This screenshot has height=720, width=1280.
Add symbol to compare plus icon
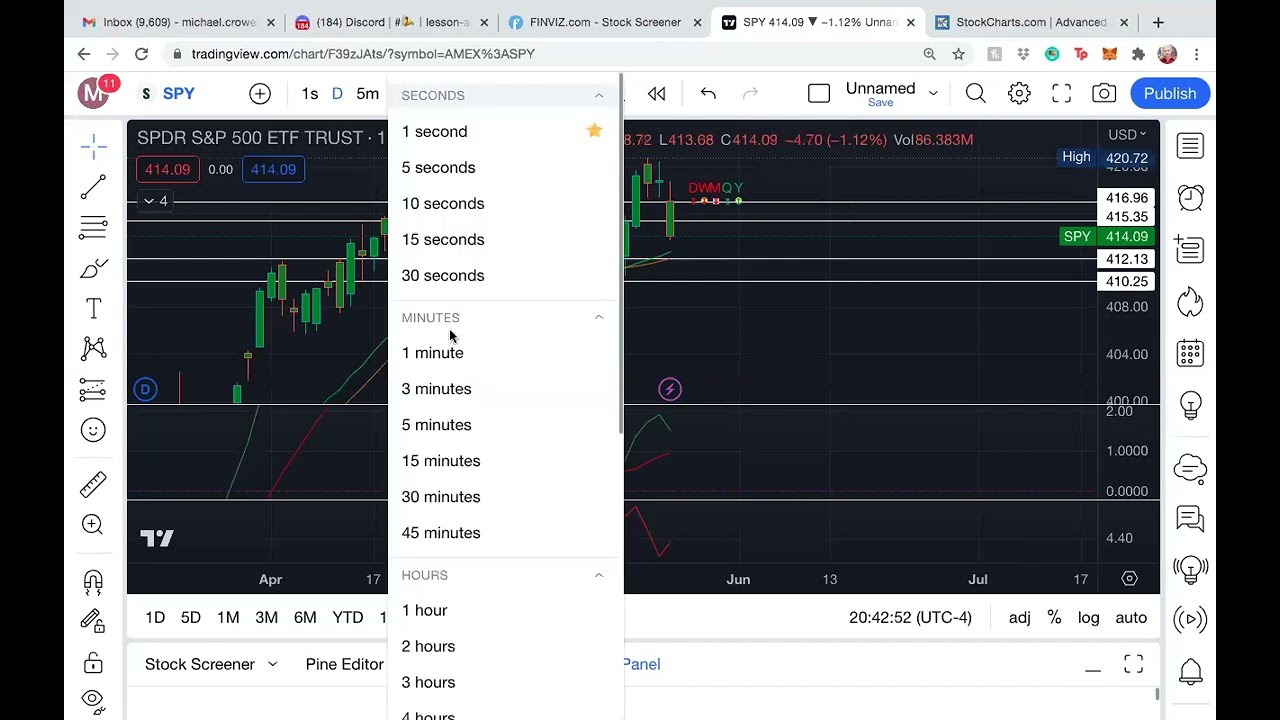pyautogui.click(x=260, y=93)
